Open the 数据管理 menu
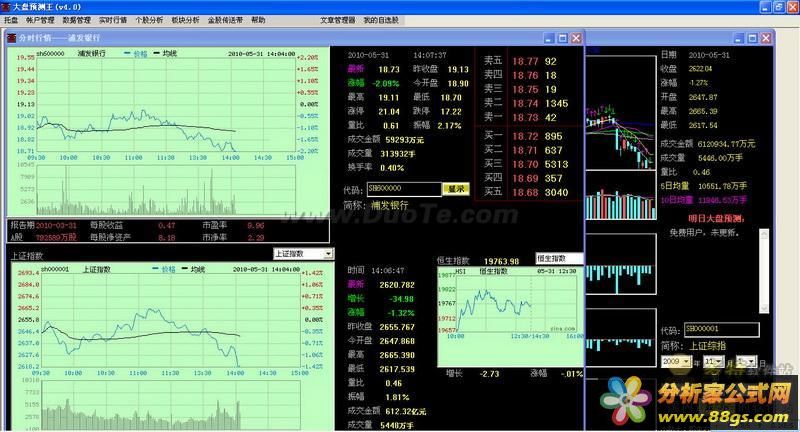This screenshot has width=800, height=432. (x=77, y=20)
